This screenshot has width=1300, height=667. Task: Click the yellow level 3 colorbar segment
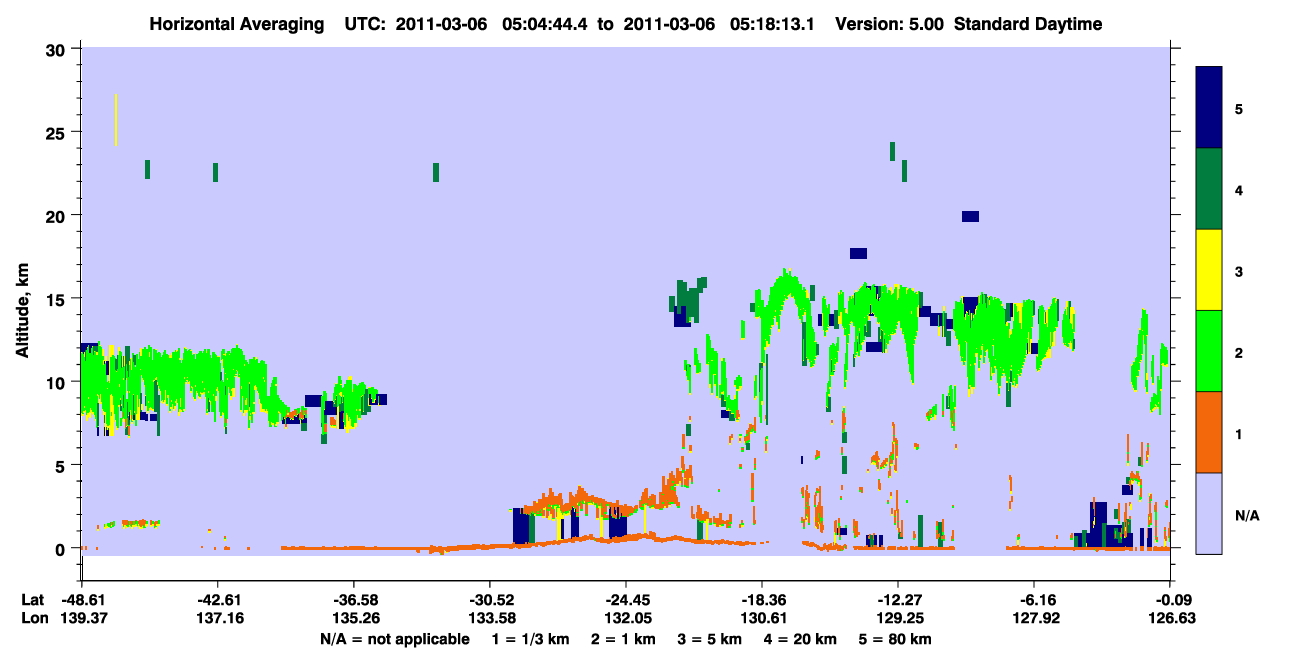coord(1209,270)
